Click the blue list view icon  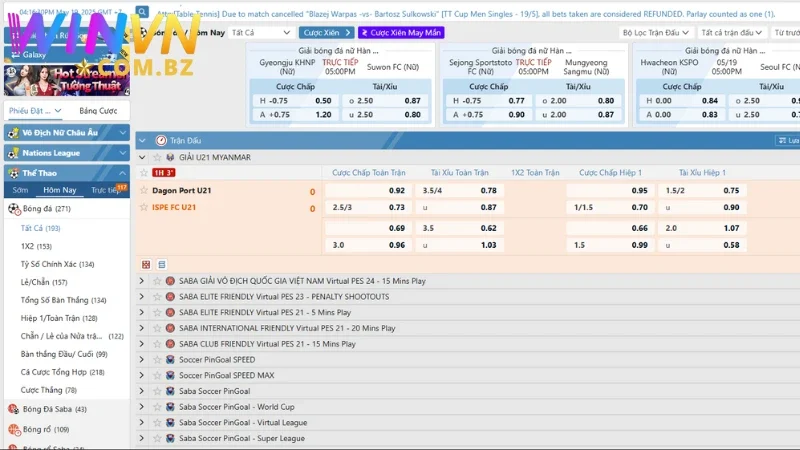161,265
